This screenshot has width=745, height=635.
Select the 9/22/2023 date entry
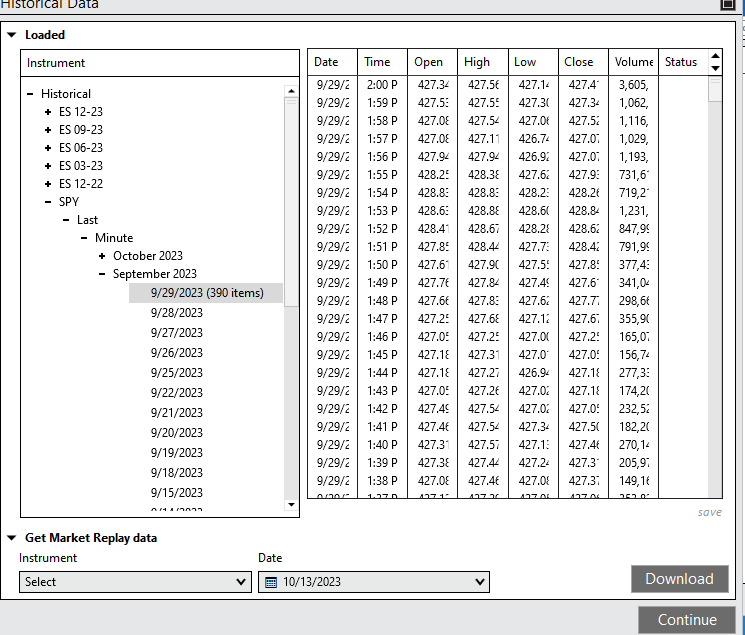click(x=177, y=393)
